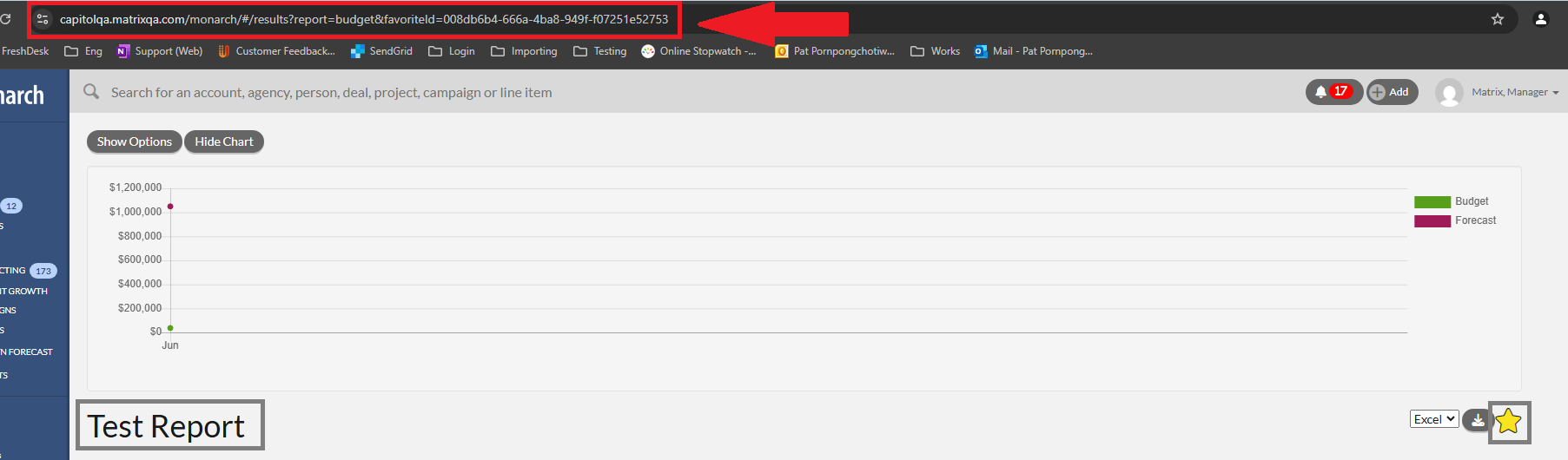Open the Works bookmarks folder
This screenshot has height=460, width=1568.
[935, 51]
